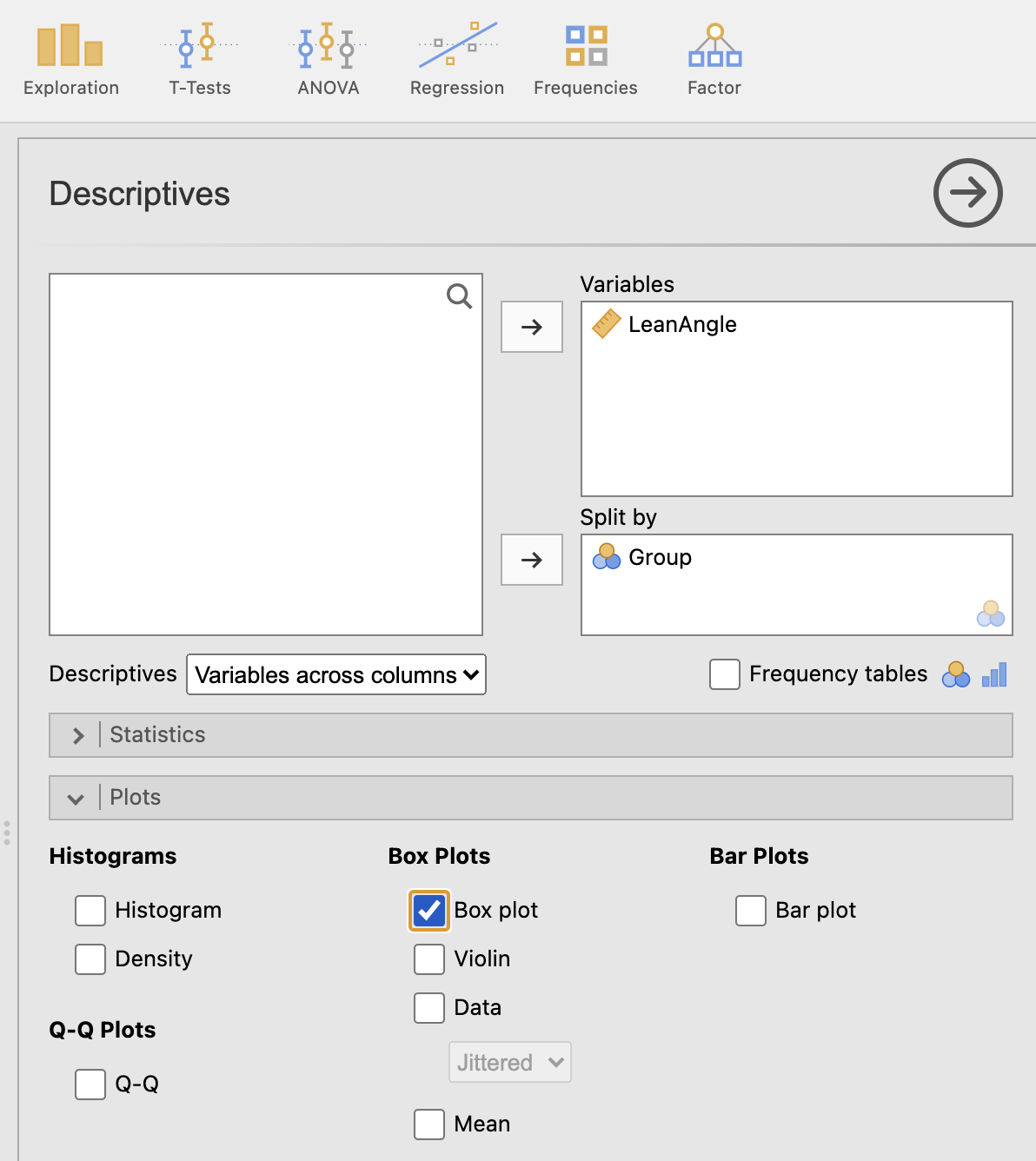Select the Group variable under Split by

pos(661,557)
